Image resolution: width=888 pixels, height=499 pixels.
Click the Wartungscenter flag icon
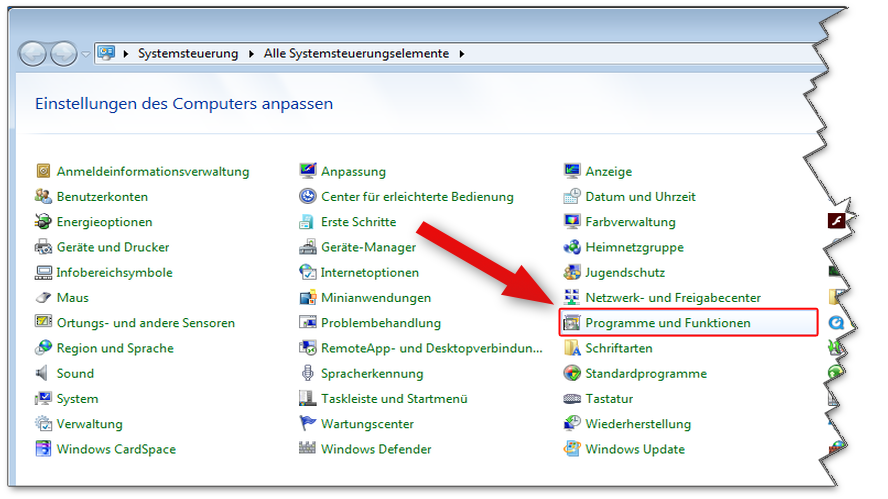pyautogui.click(x=308, y=424)
